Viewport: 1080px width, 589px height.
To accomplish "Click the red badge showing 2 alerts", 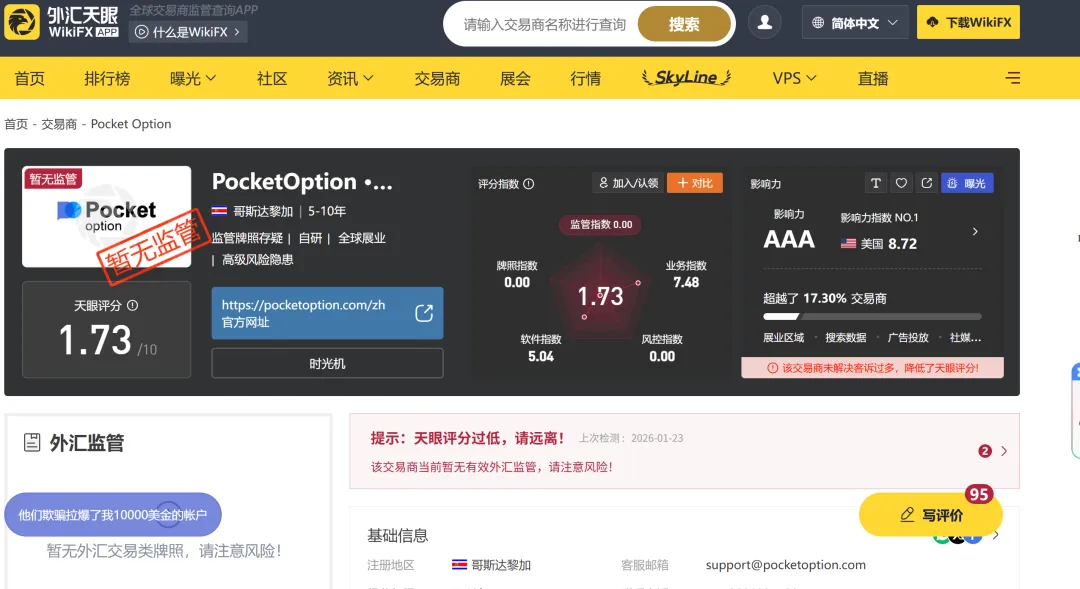I will pyautogui.click(x=985, y=451).
